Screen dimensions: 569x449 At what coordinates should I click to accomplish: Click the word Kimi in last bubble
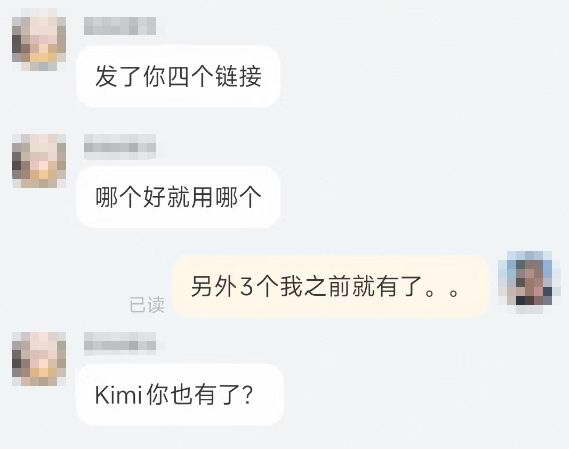[x=118, y=395]
